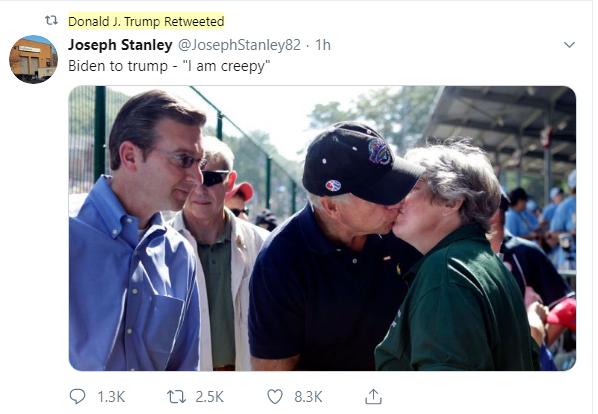Click empty space below the profile avatar

pyautogui.click(x=33, y=229)
